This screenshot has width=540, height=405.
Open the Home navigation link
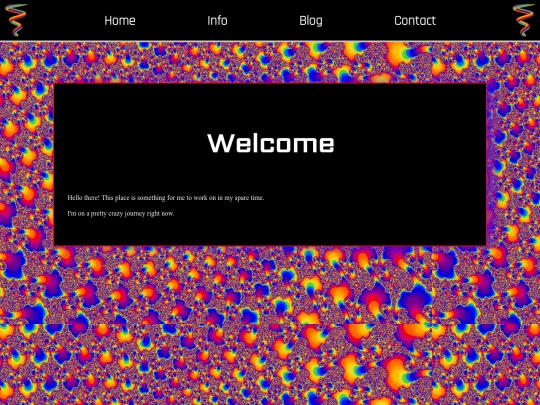coord(120,21)
